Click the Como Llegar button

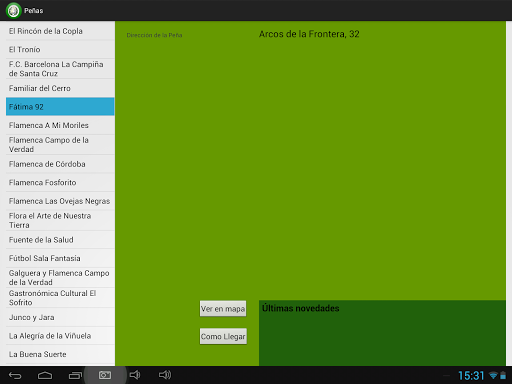pyautogui.click(x=223, y=336)
